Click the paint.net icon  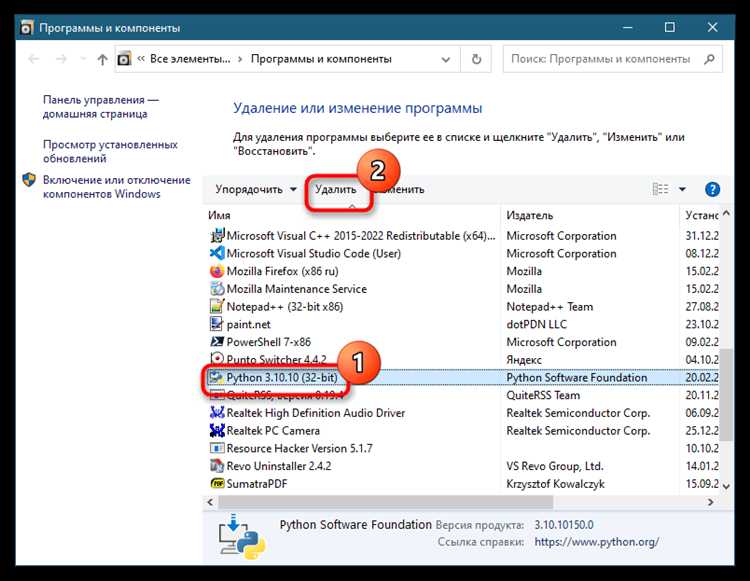click(x=217, y=324)
